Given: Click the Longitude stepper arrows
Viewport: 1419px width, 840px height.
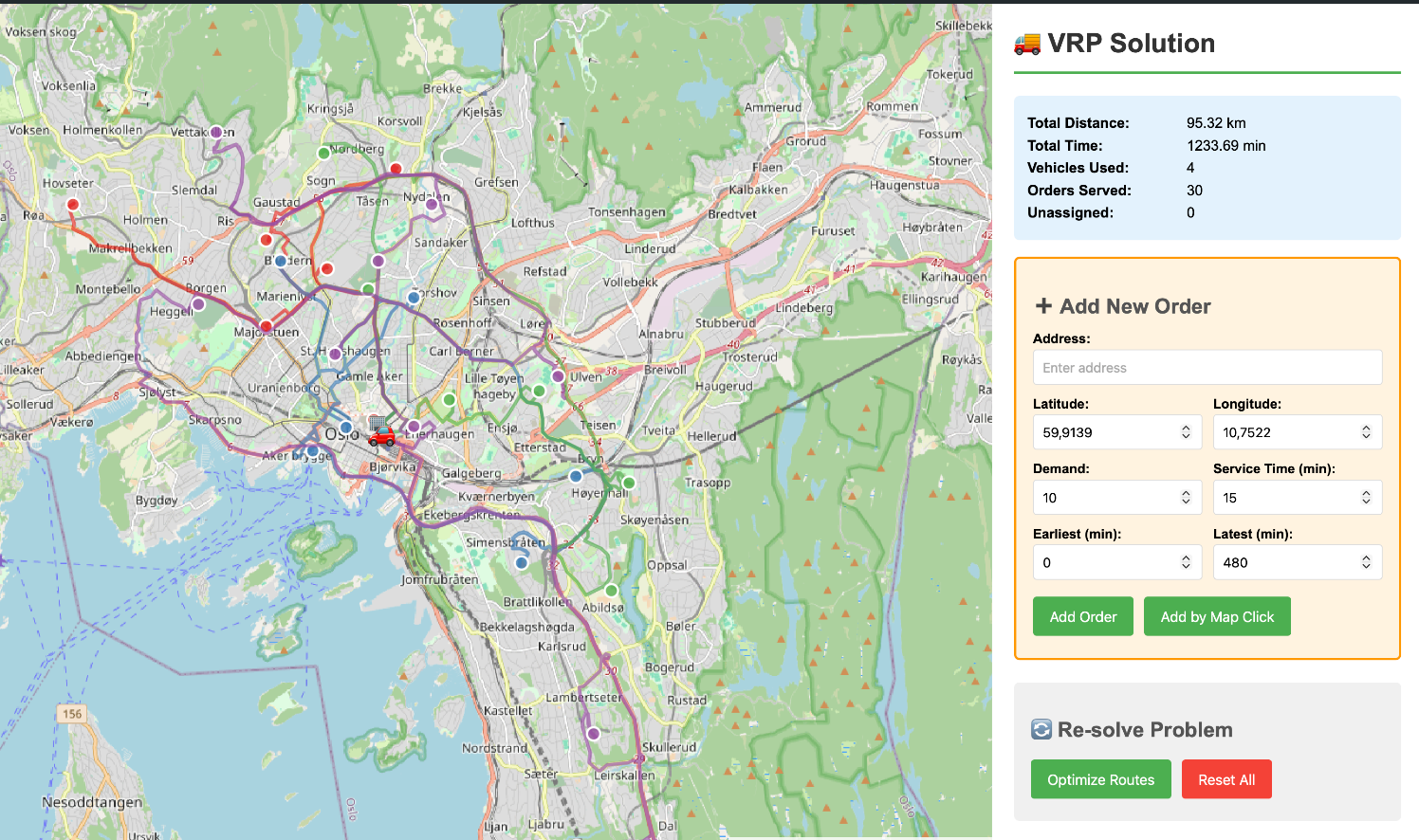Looking at the screenshot, I should [x=1366, y=432].
